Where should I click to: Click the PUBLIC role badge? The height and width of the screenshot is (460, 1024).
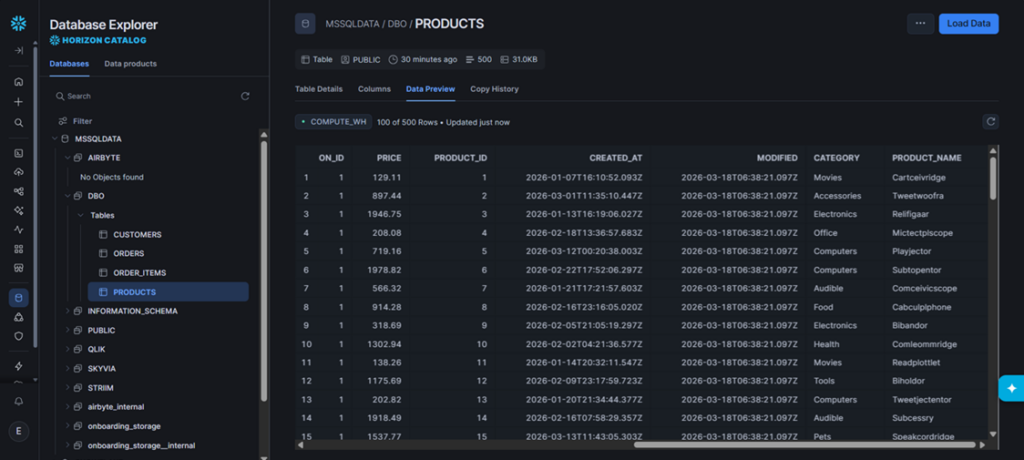[360, 59]
